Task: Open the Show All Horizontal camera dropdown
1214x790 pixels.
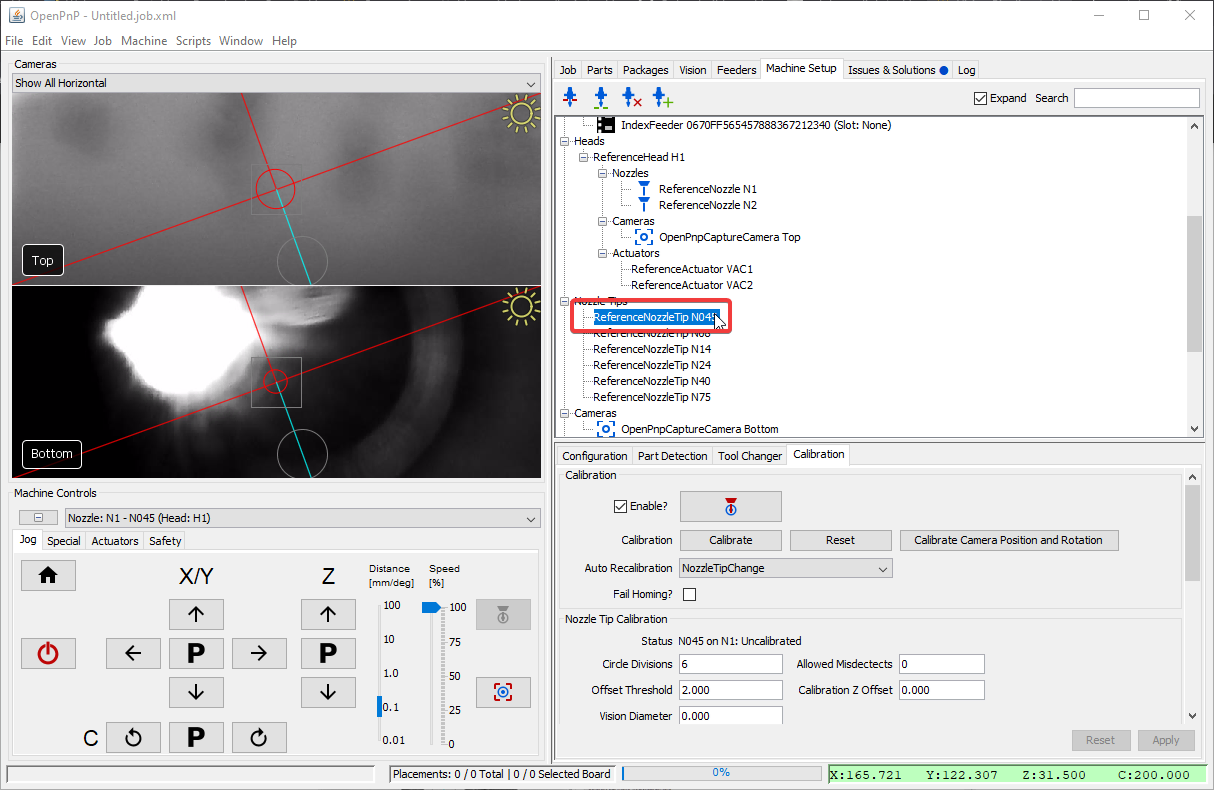Action: pos(275,84)
